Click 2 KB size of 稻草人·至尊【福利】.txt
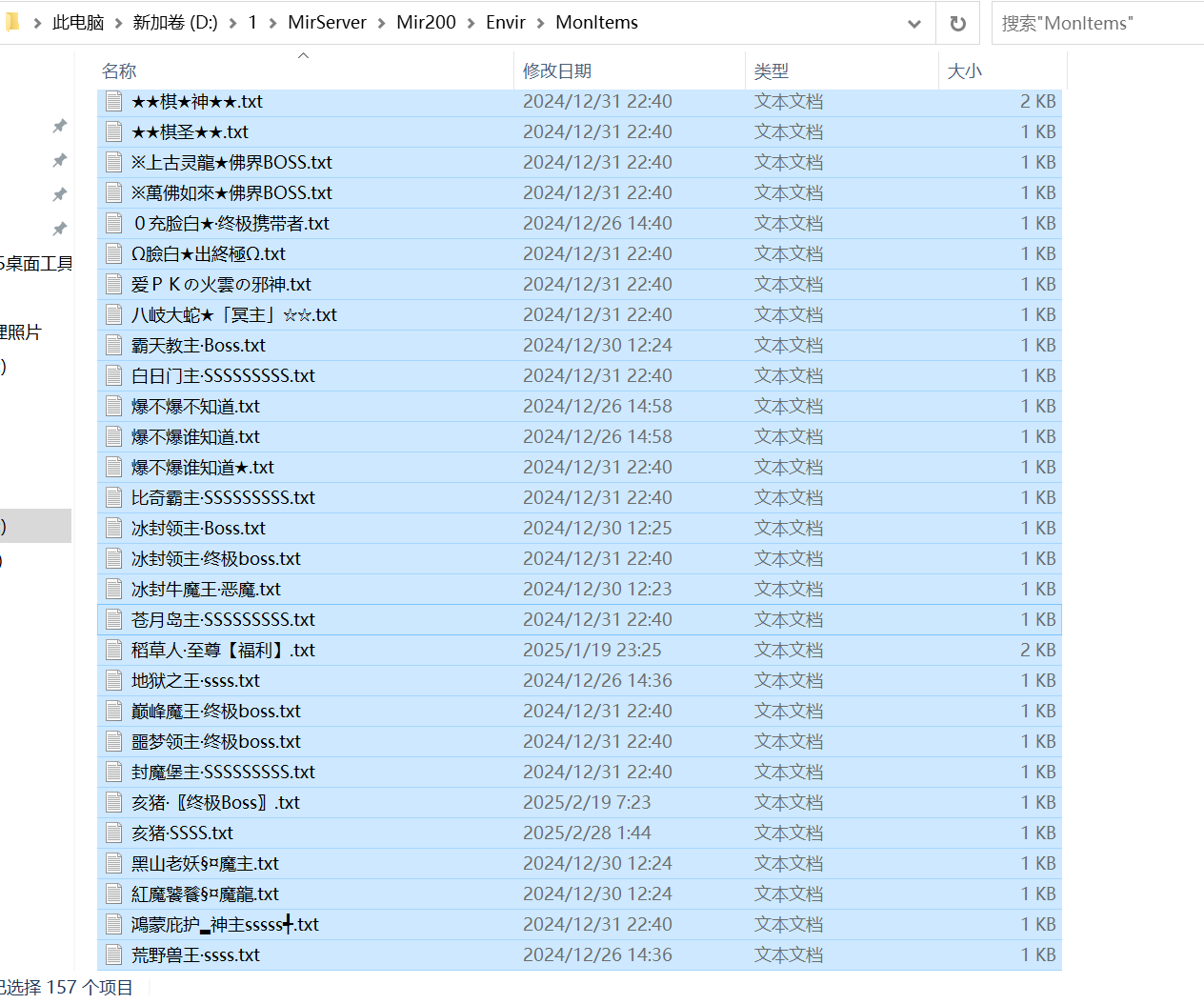This screenshot has height=1004, width=1204. 1037,650
